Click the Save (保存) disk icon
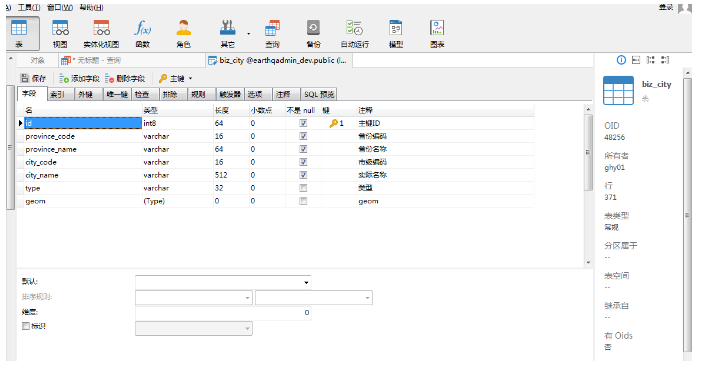The width and height of the screenshot is (701, 365). (25, 78)
